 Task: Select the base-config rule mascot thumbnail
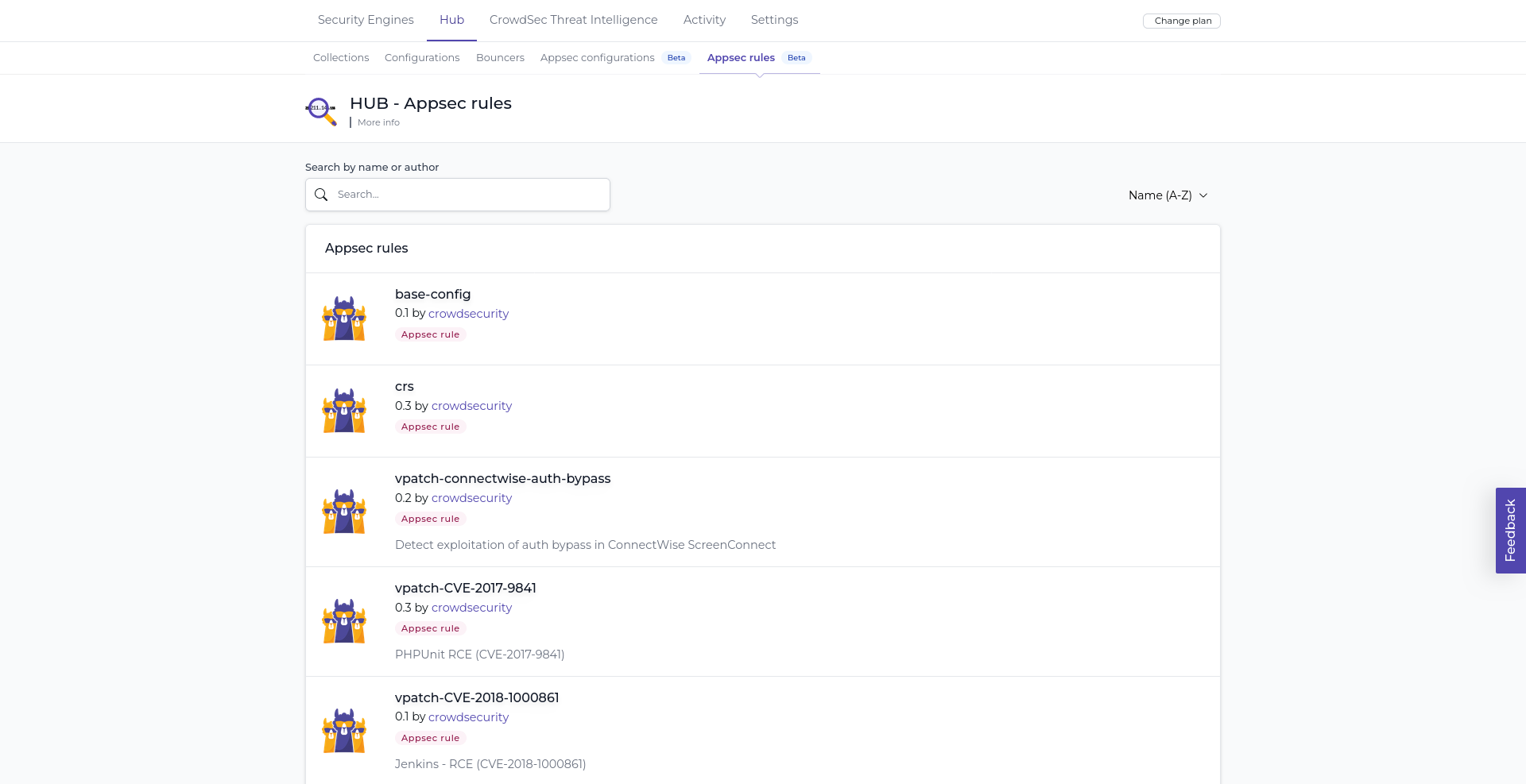(343, 319)
